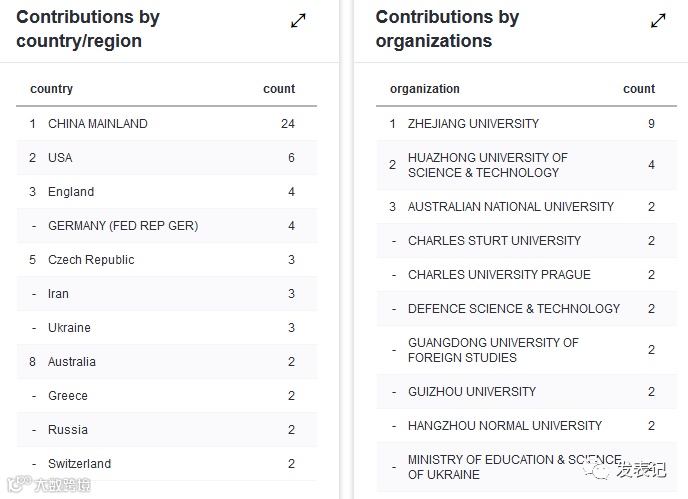The height and width of the screenshot is (499, 688).
Task: Select the CHINA MAINLAND row
Action: [x=98, y=124]
